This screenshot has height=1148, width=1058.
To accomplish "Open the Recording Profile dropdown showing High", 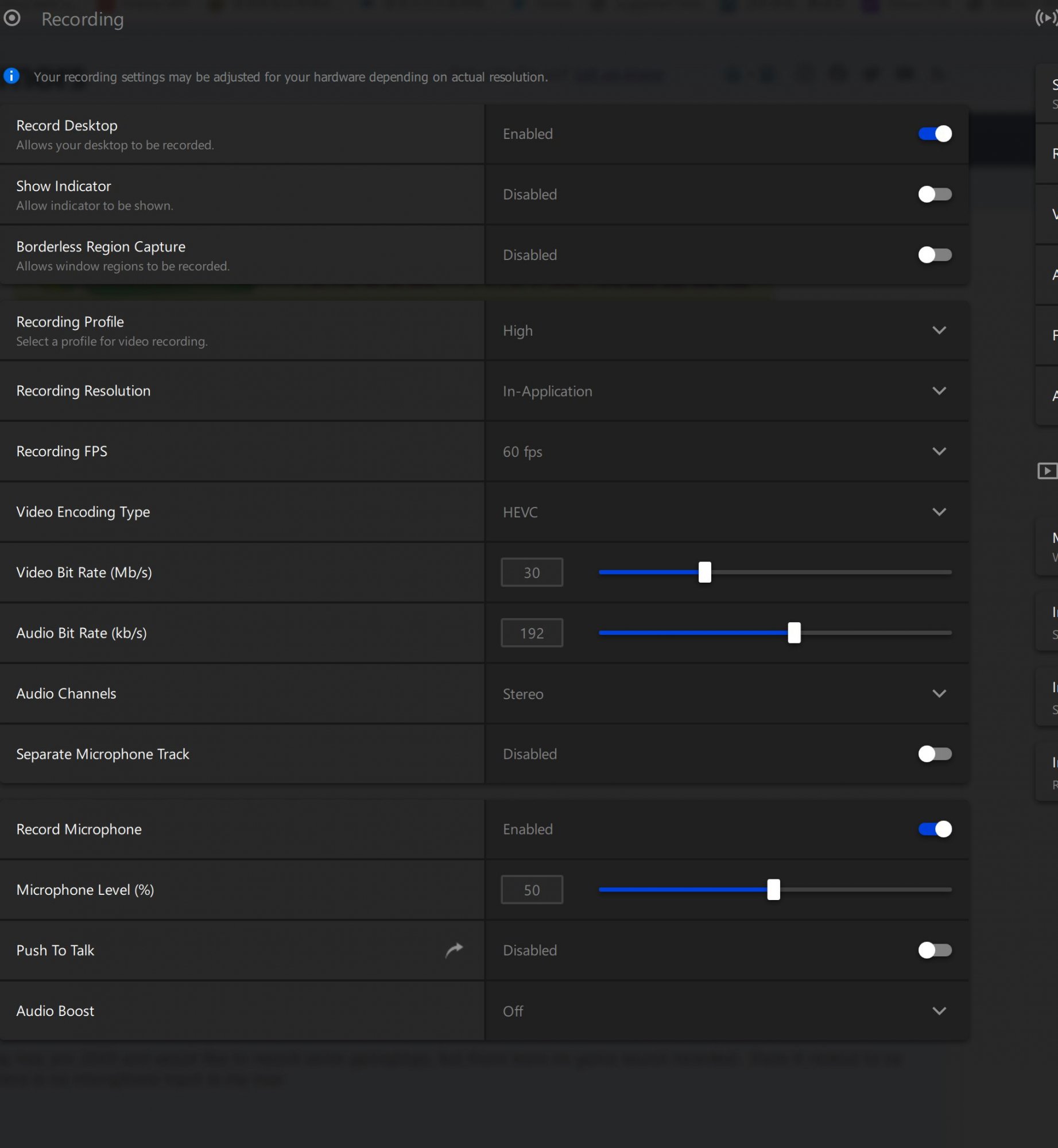I will 726,331.
